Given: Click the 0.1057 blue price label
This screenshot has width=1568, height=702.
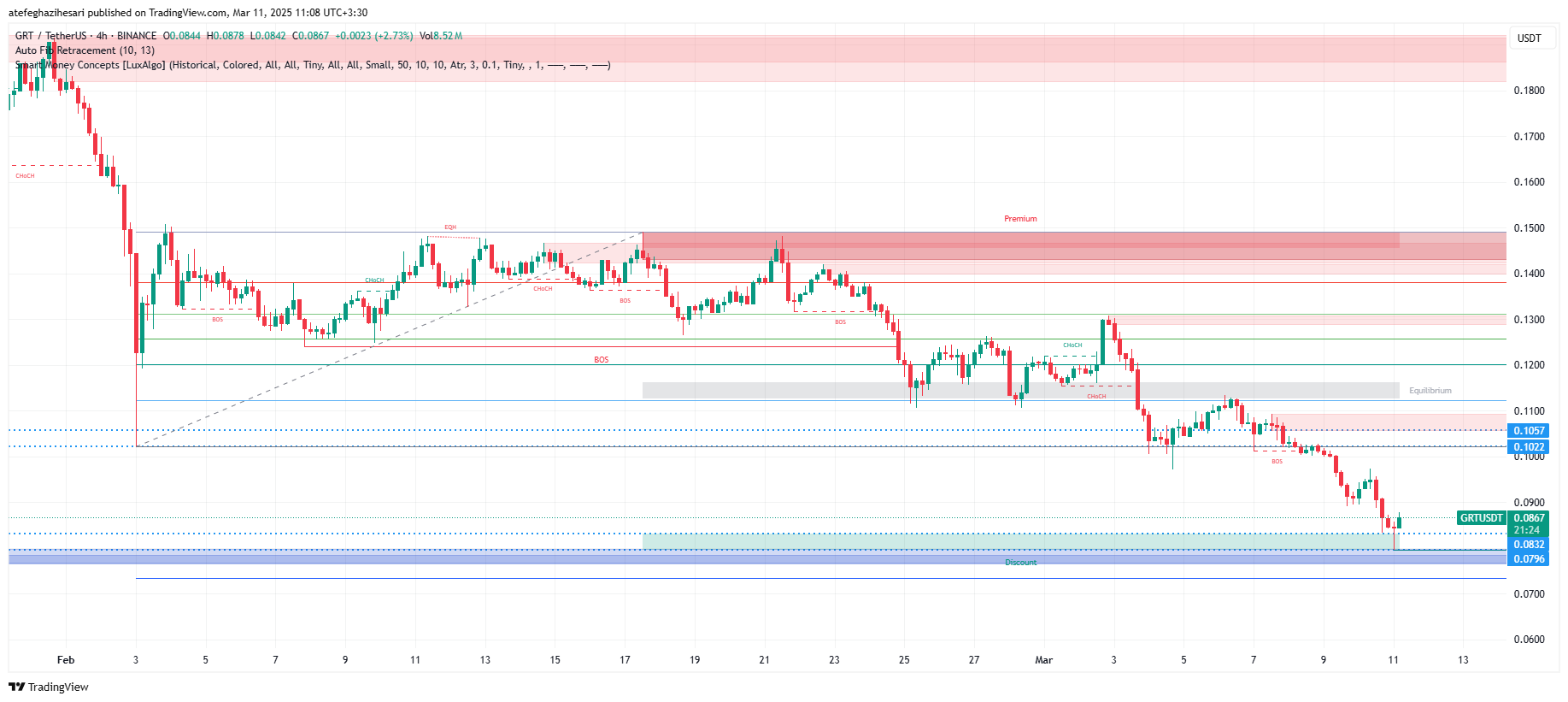Looking at the screenshot, I should click(1529, 431).
